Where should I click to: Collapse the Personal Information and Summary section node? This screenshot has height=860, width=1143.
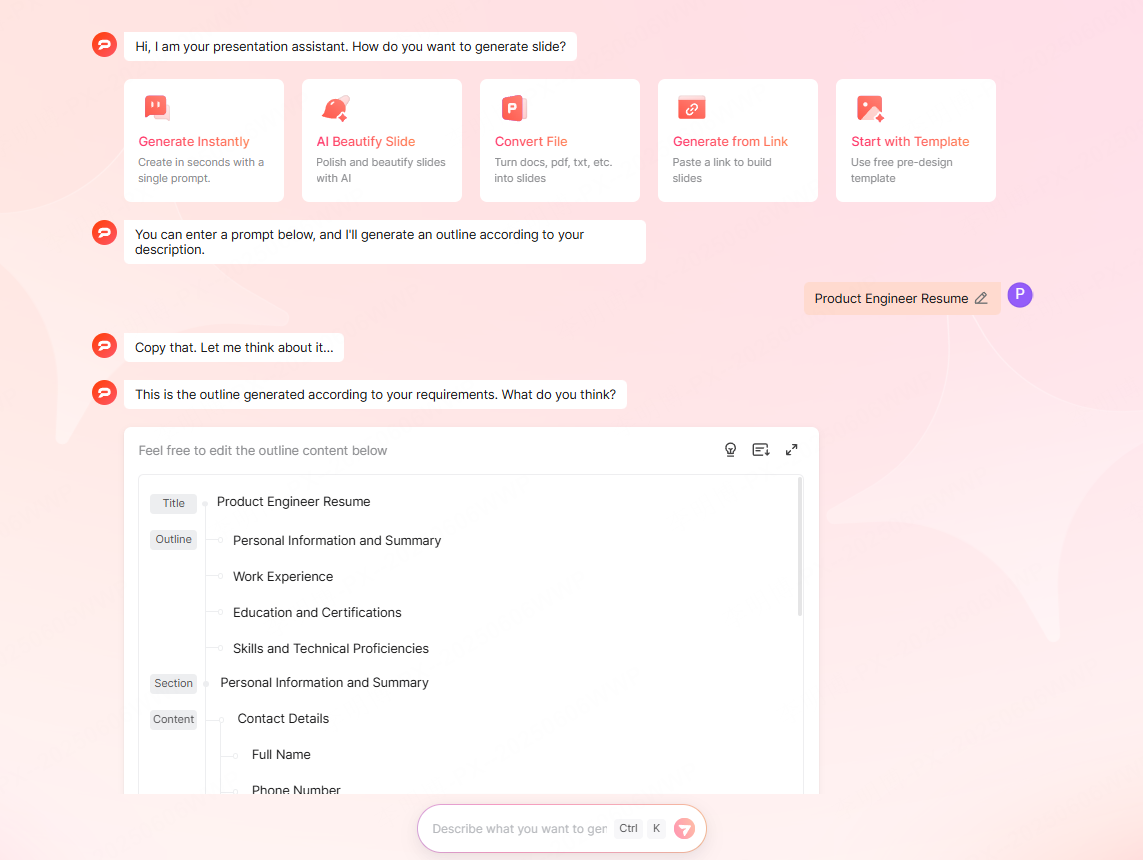pos(206,683)
